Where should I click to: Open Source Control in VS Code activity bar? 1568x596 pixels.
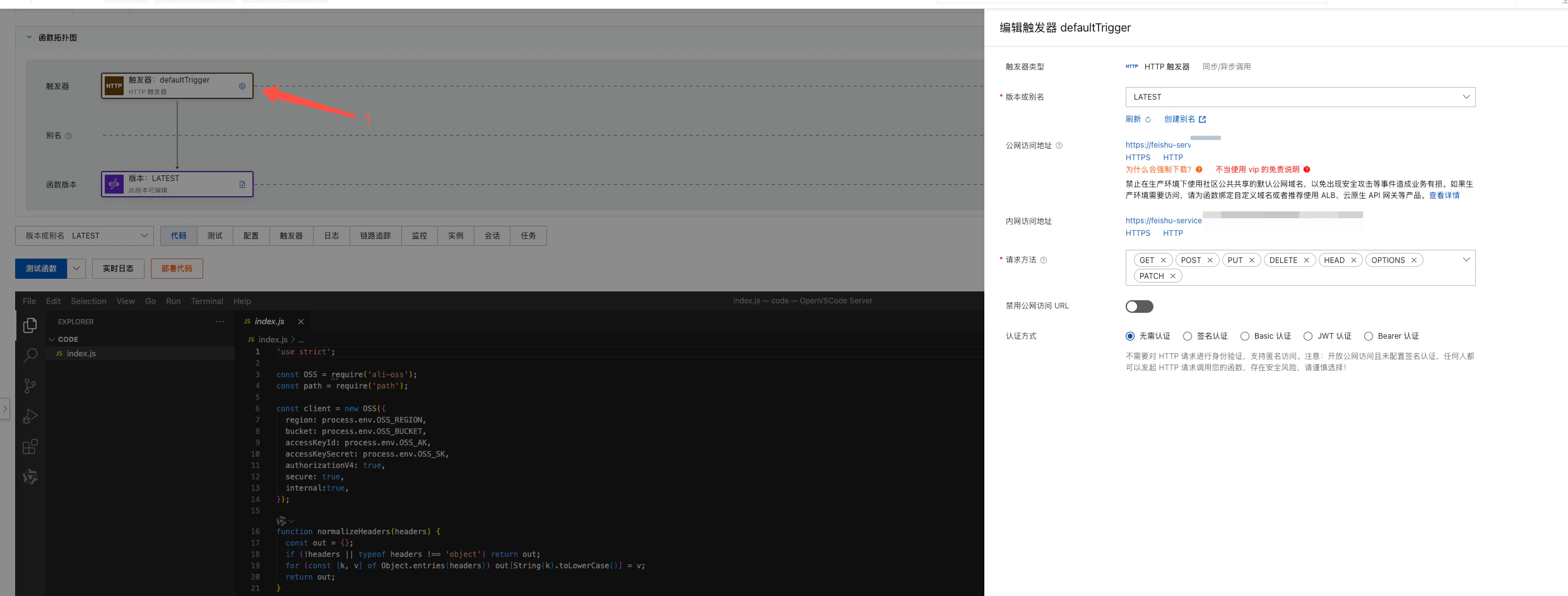coord(30,385)
